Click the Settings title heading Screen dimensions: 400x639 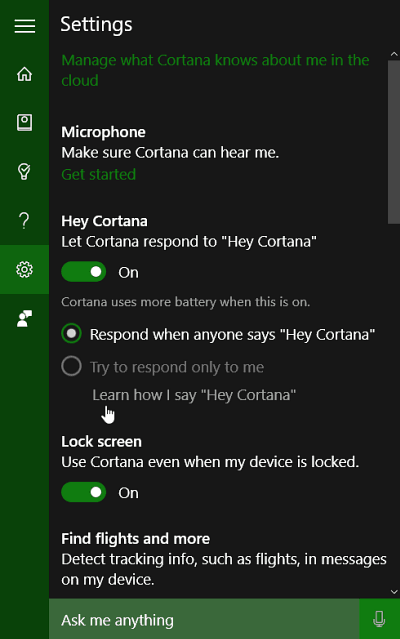click(97, 24)
